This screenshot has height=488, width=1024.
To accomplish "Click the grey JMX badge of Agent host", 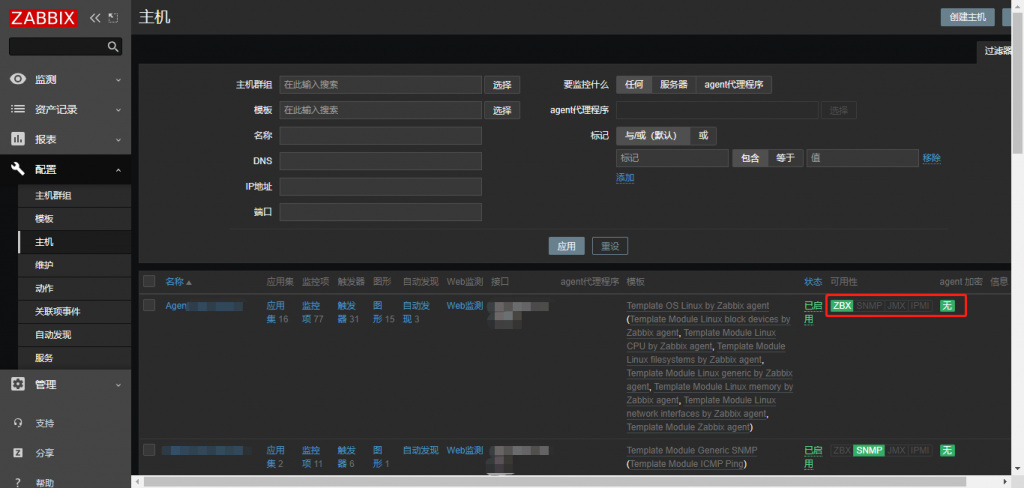I will coord(896,305).
